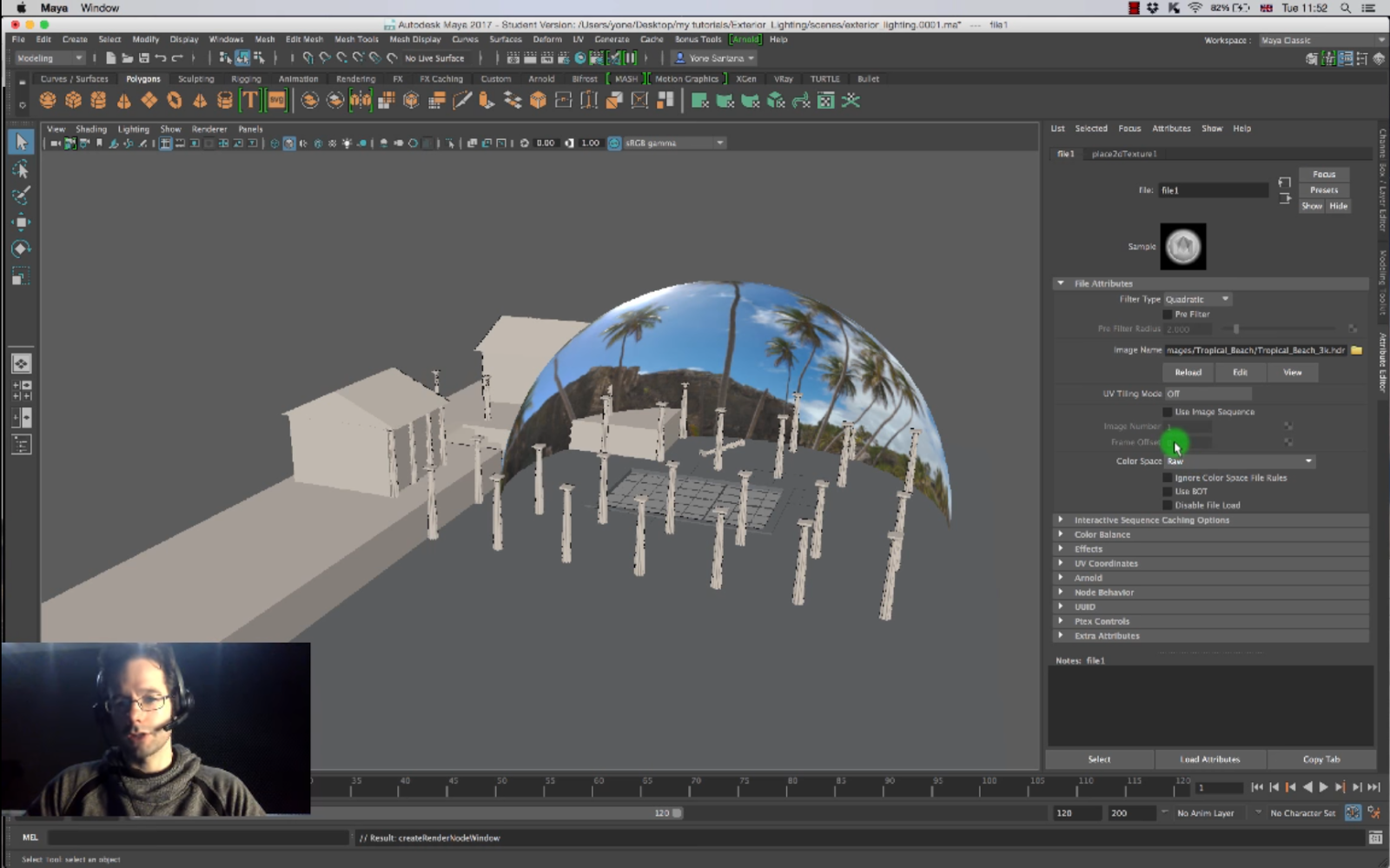Image resolution: width=1390 pixels, height=868 pixels.
Task: Enable the Pre Filter checkbox
Action: 1168,315
